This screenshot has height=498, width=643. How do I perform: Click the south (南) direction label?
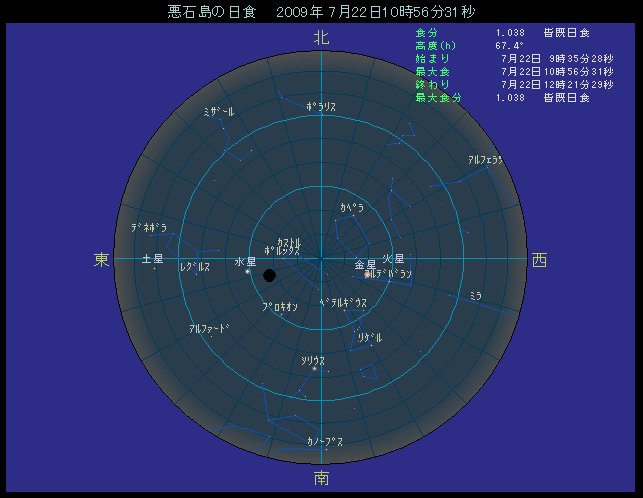[321, 478]
